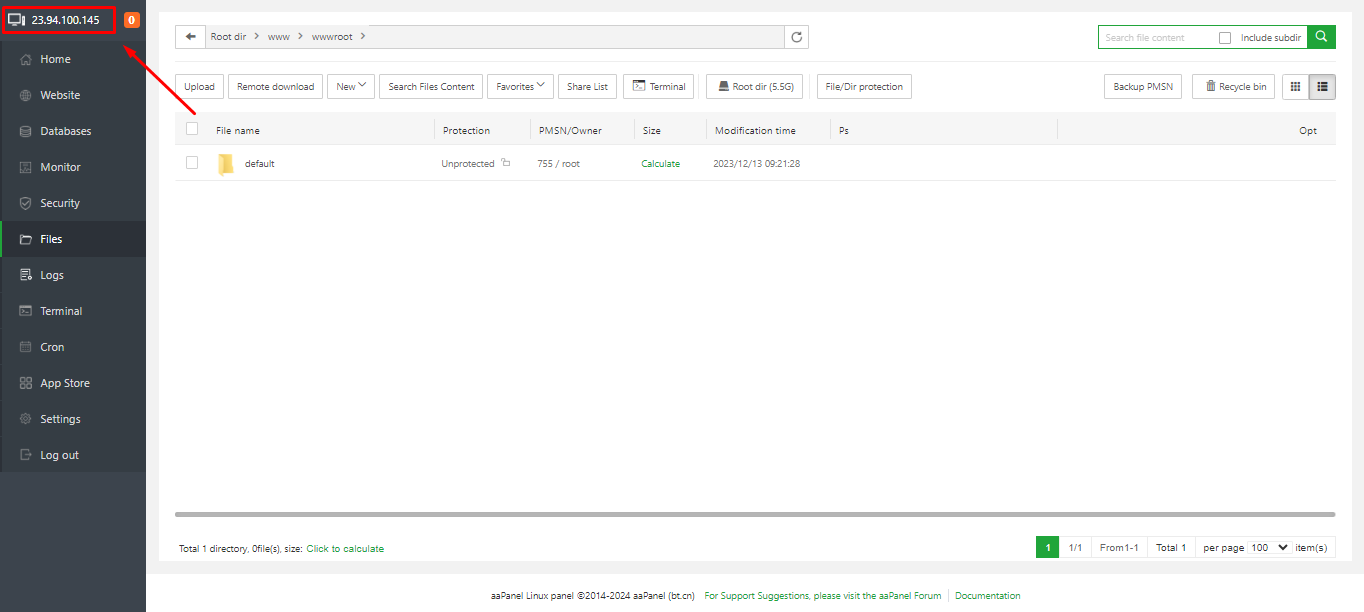Click Root dir in the breadcrumb

coord(228,37)
